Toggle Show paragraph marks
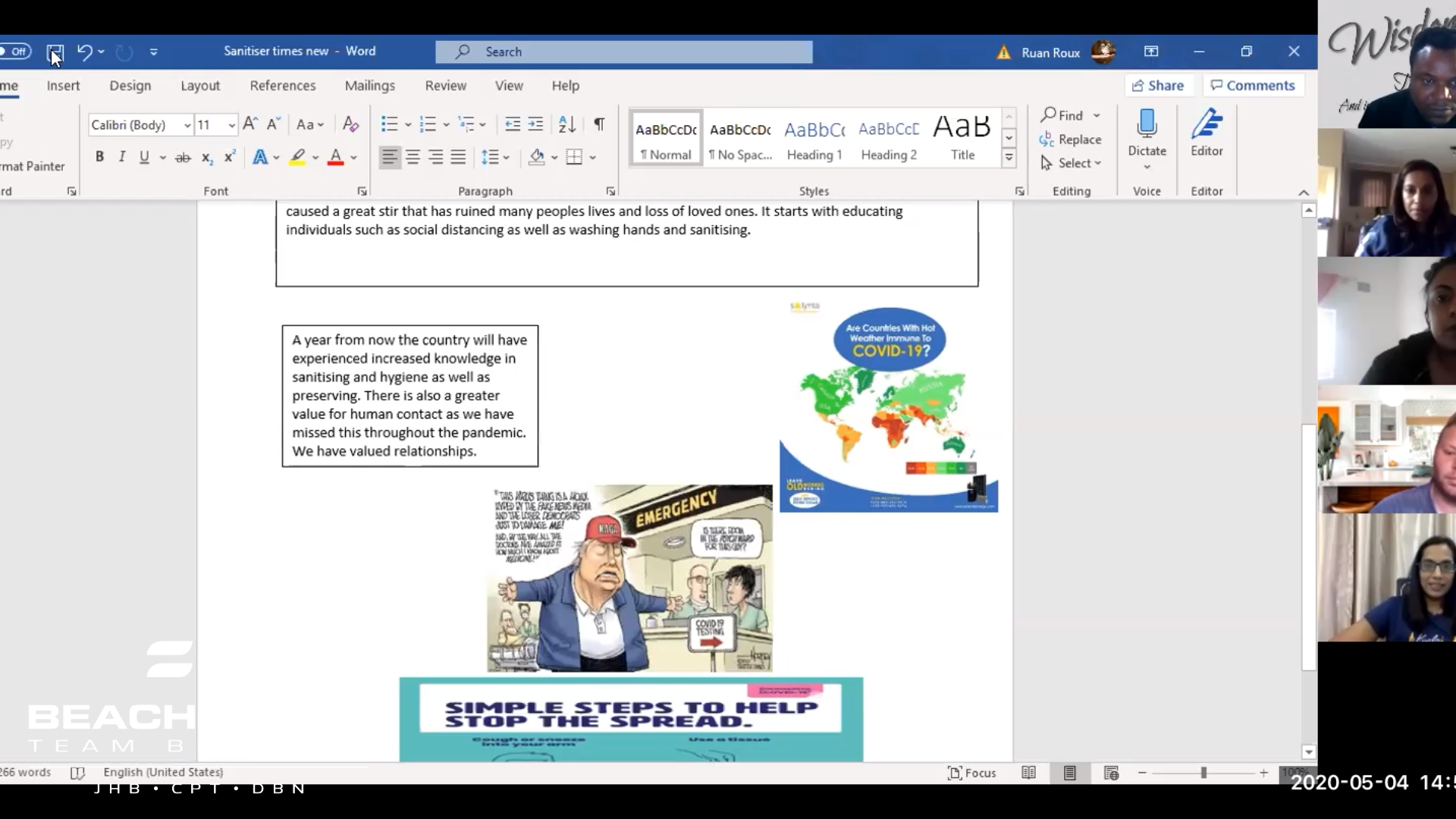1456x819 pixels. tap(599, 124)
